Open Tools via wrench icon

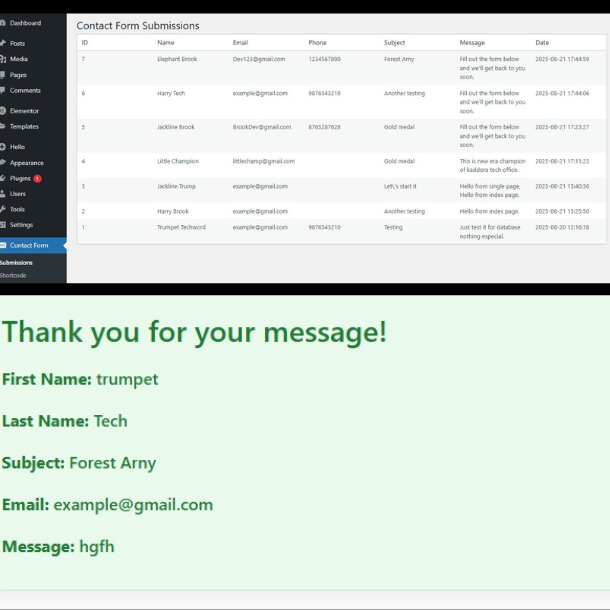click(4, 209)
